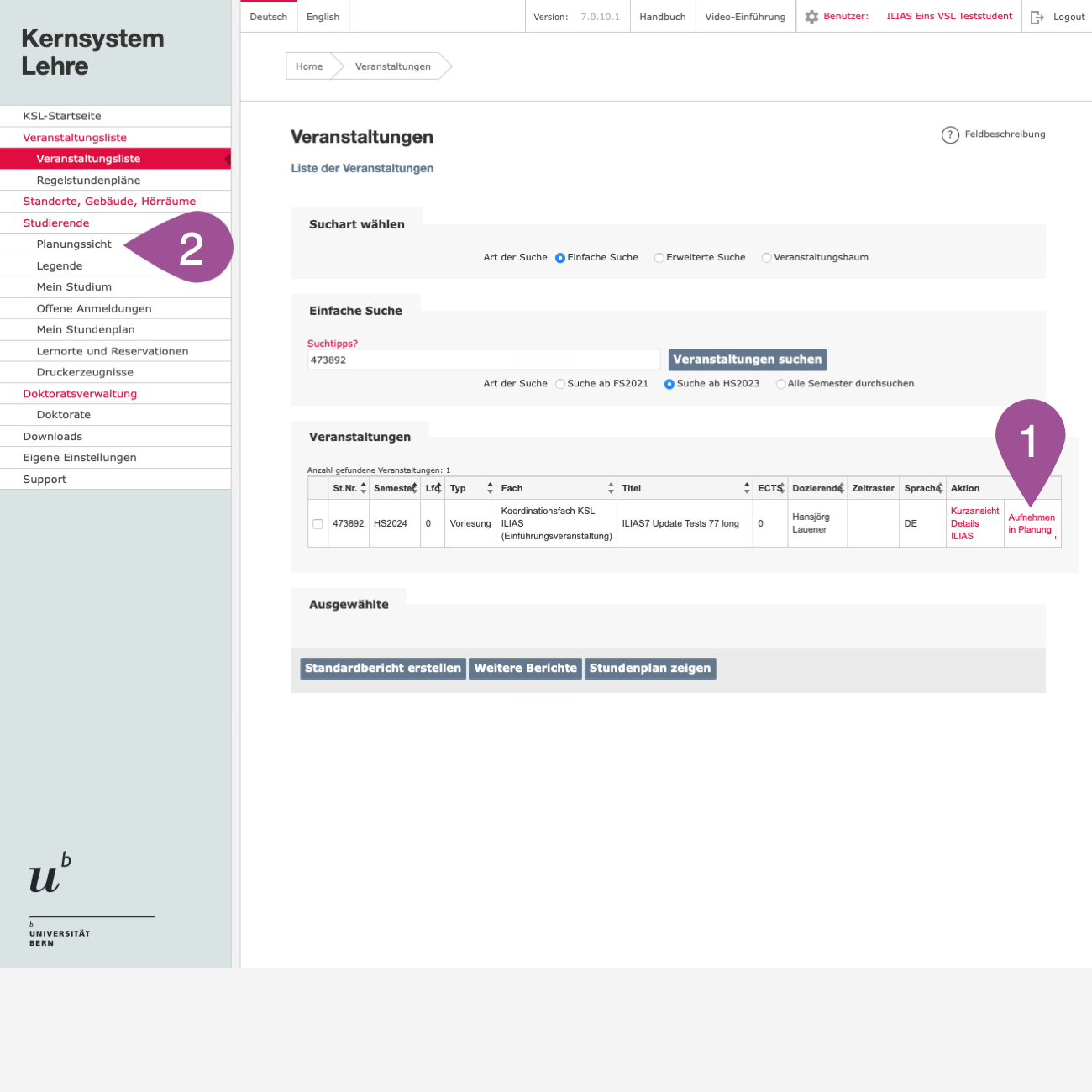Choose Alle Semester durchsuchen option
This screenshot has width=1092, height=1092.
tap(781, 384)
